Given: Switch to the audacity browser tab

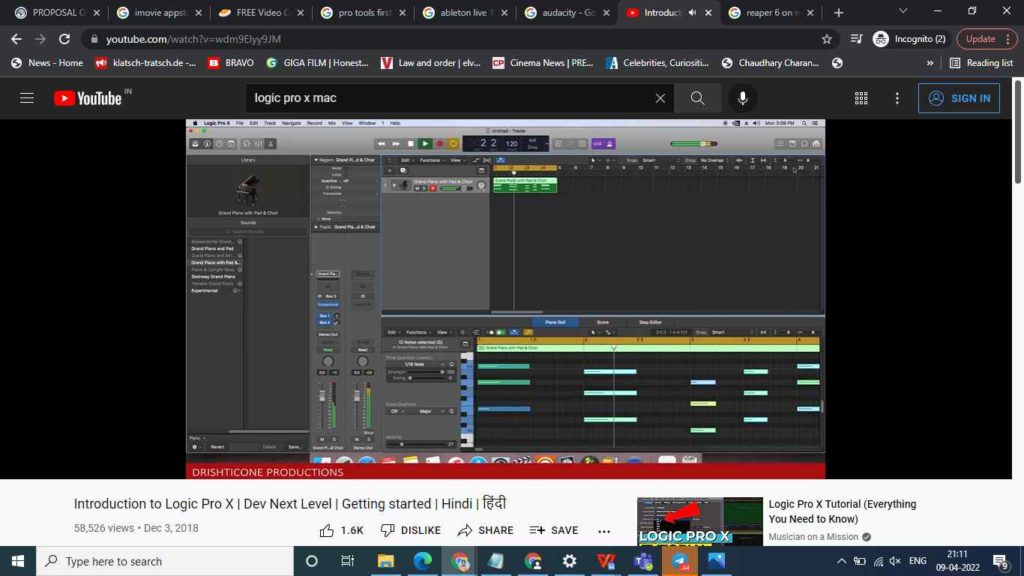Looking at the screenshot, I should point(568,12).
